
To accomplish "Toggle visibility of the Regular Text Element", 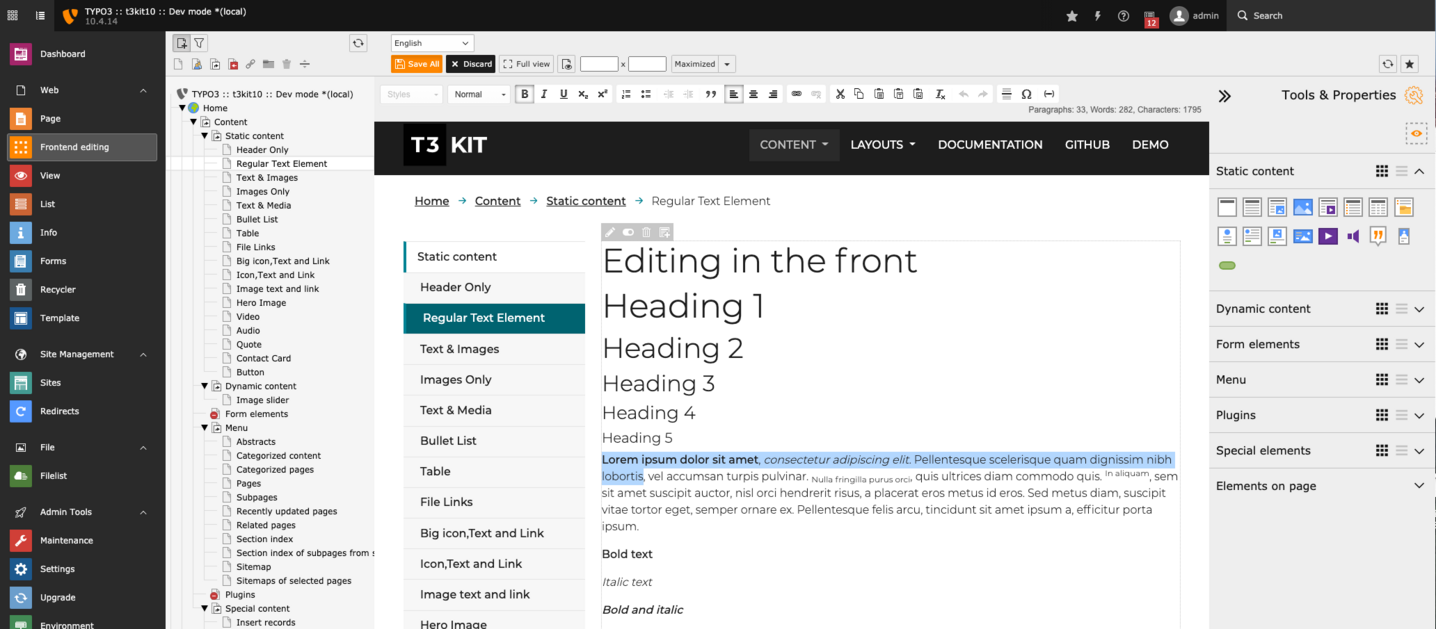I will coord(629,232).
